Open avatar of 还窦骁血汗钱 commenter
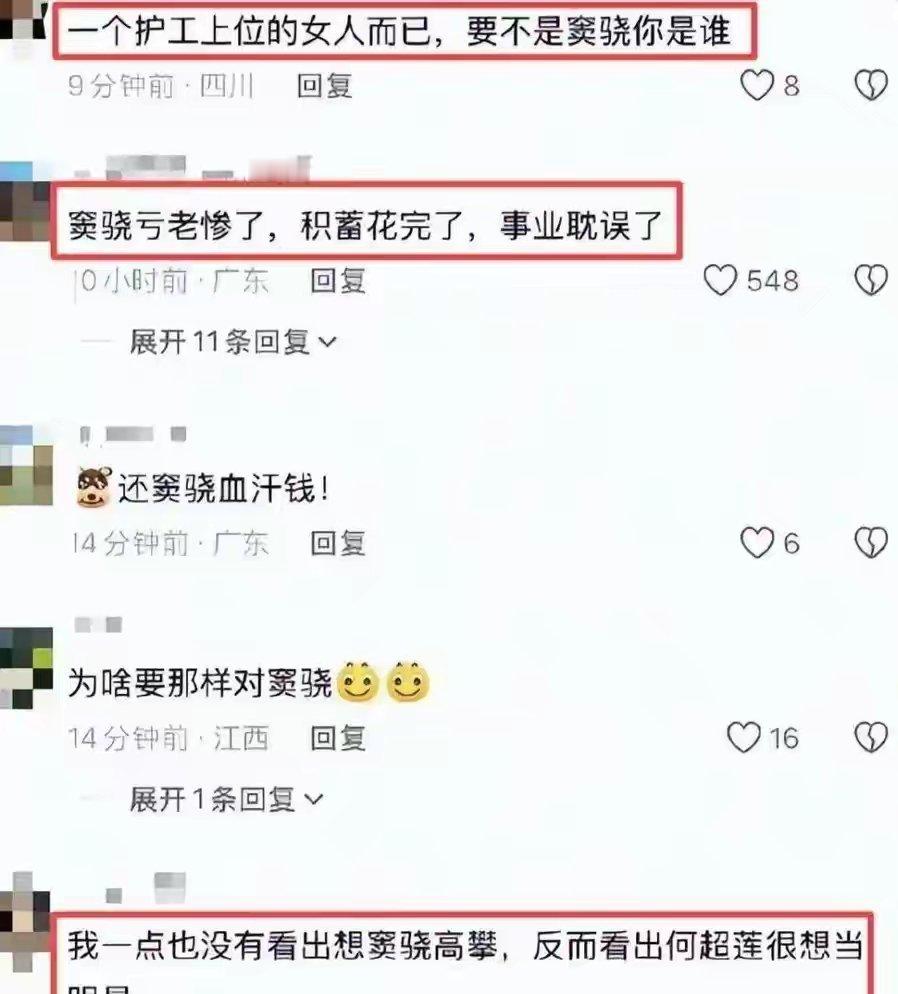 [25, 466]
